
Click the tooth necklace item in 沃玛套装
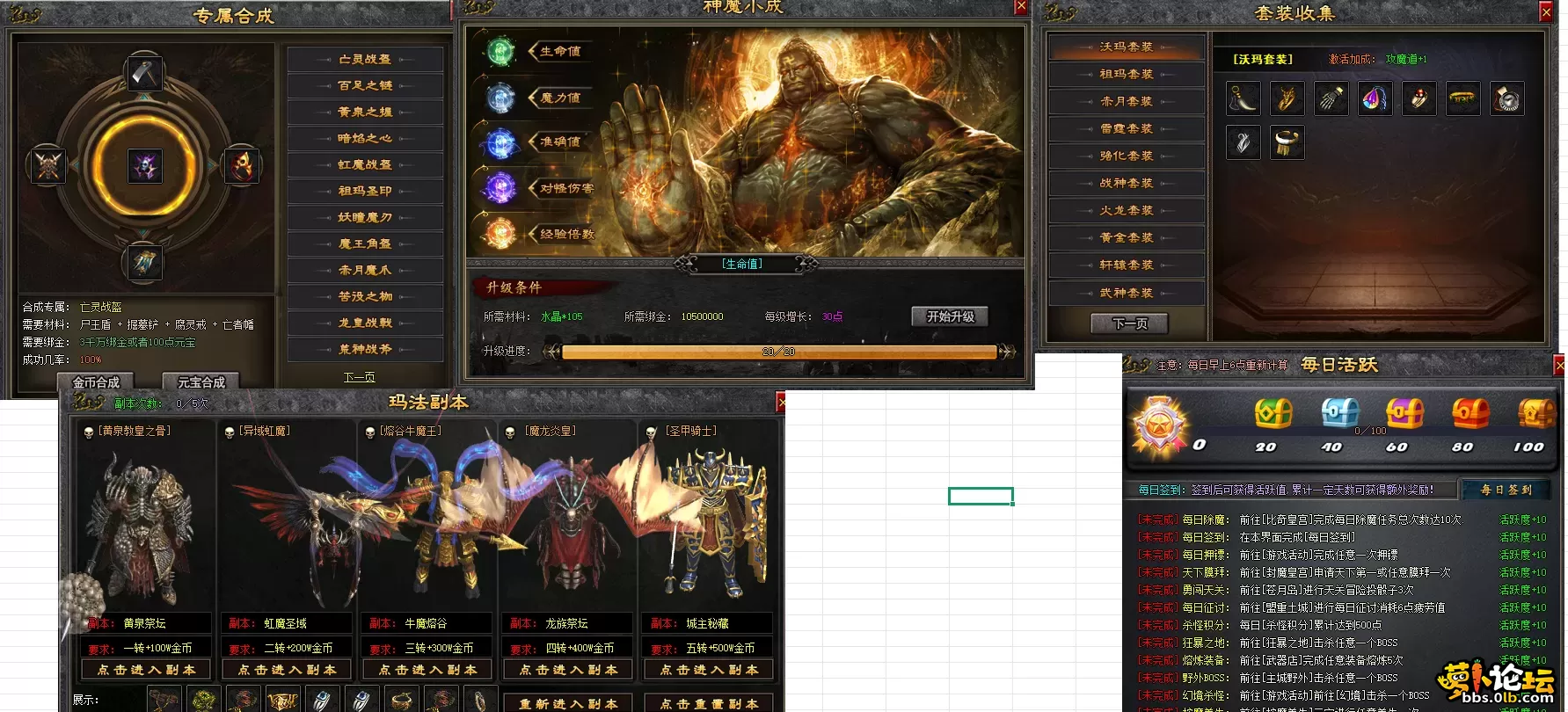pos(1243,98)
